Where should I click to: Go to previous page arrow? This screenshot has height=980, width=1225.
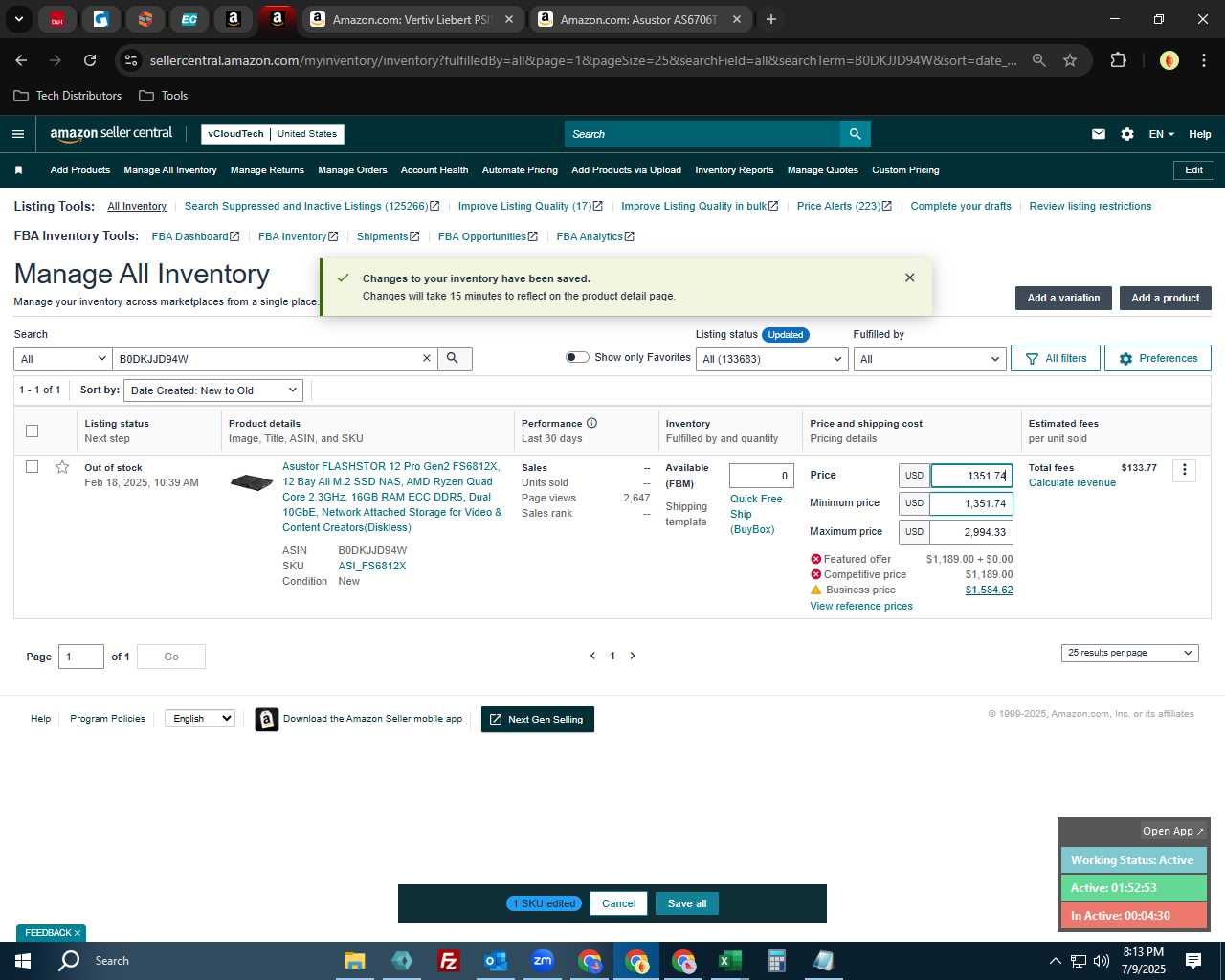(592, 656)
